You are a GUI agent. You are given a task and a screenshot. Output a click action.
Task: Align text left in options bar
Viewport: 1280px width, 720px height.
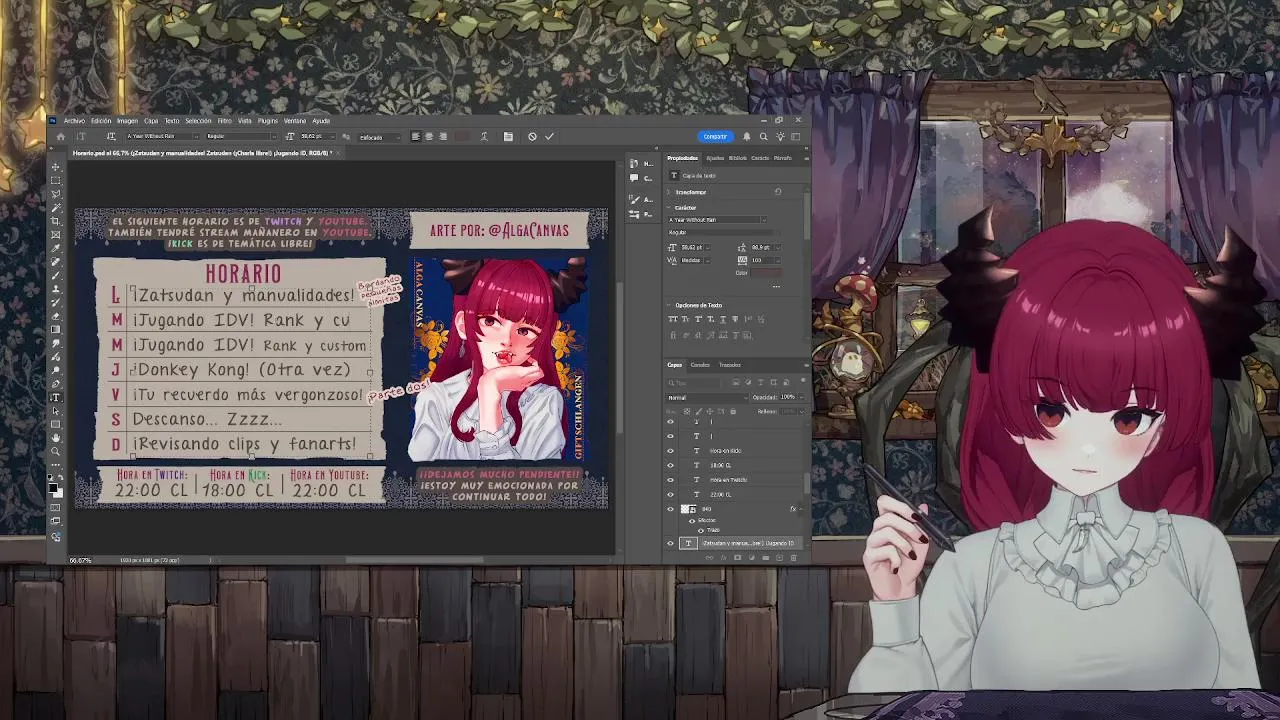click(x=416, y=136)
